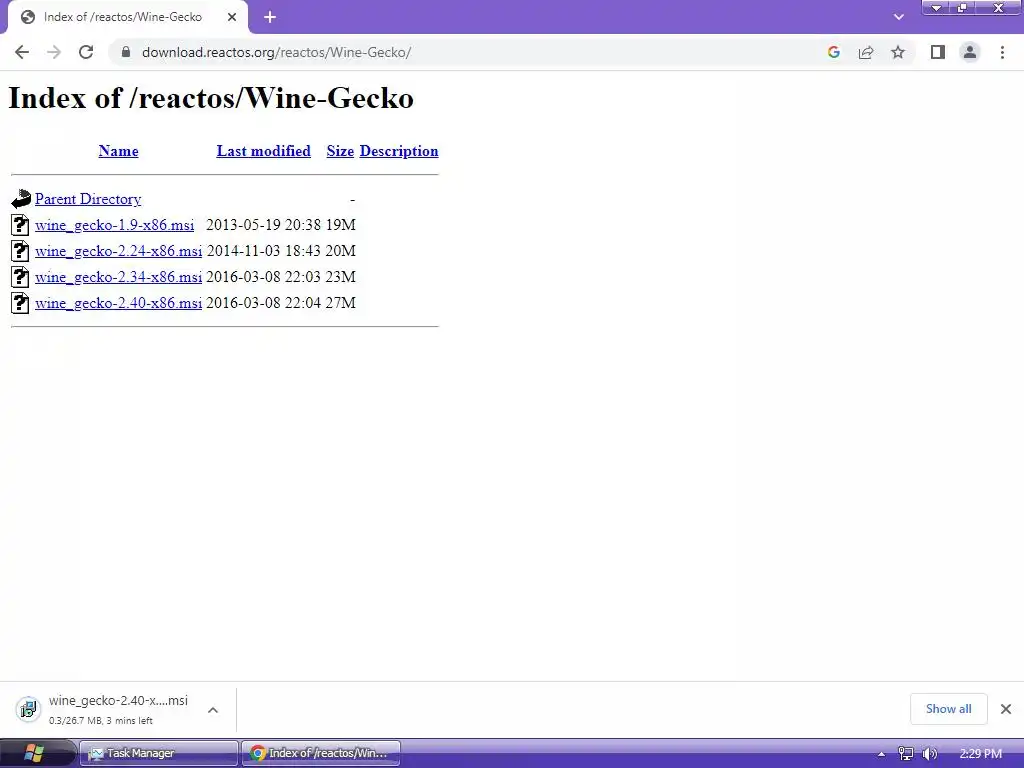Click Show all downloads button
Screen dimensions: 1024x768
click(x=948, y=709)
